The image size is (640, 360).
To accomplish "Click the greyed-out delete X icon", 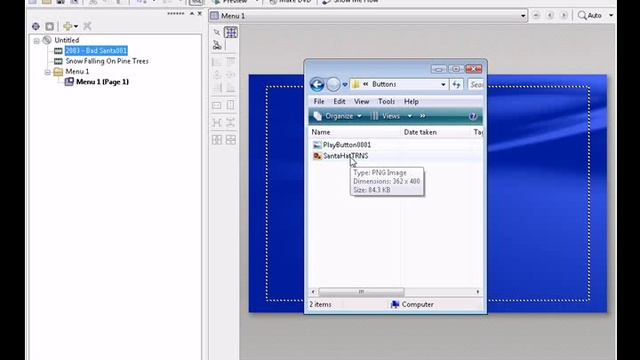I will click(87, 27).
